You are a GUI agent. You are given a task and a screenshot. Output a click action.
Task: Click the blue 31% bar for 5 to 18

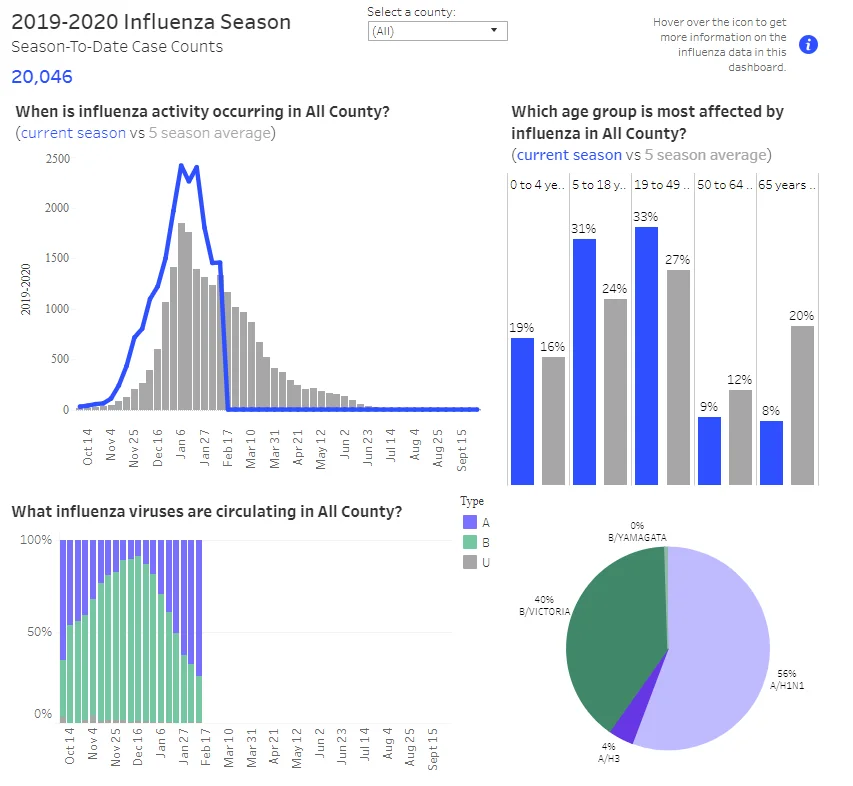click(x=584, y=362)
